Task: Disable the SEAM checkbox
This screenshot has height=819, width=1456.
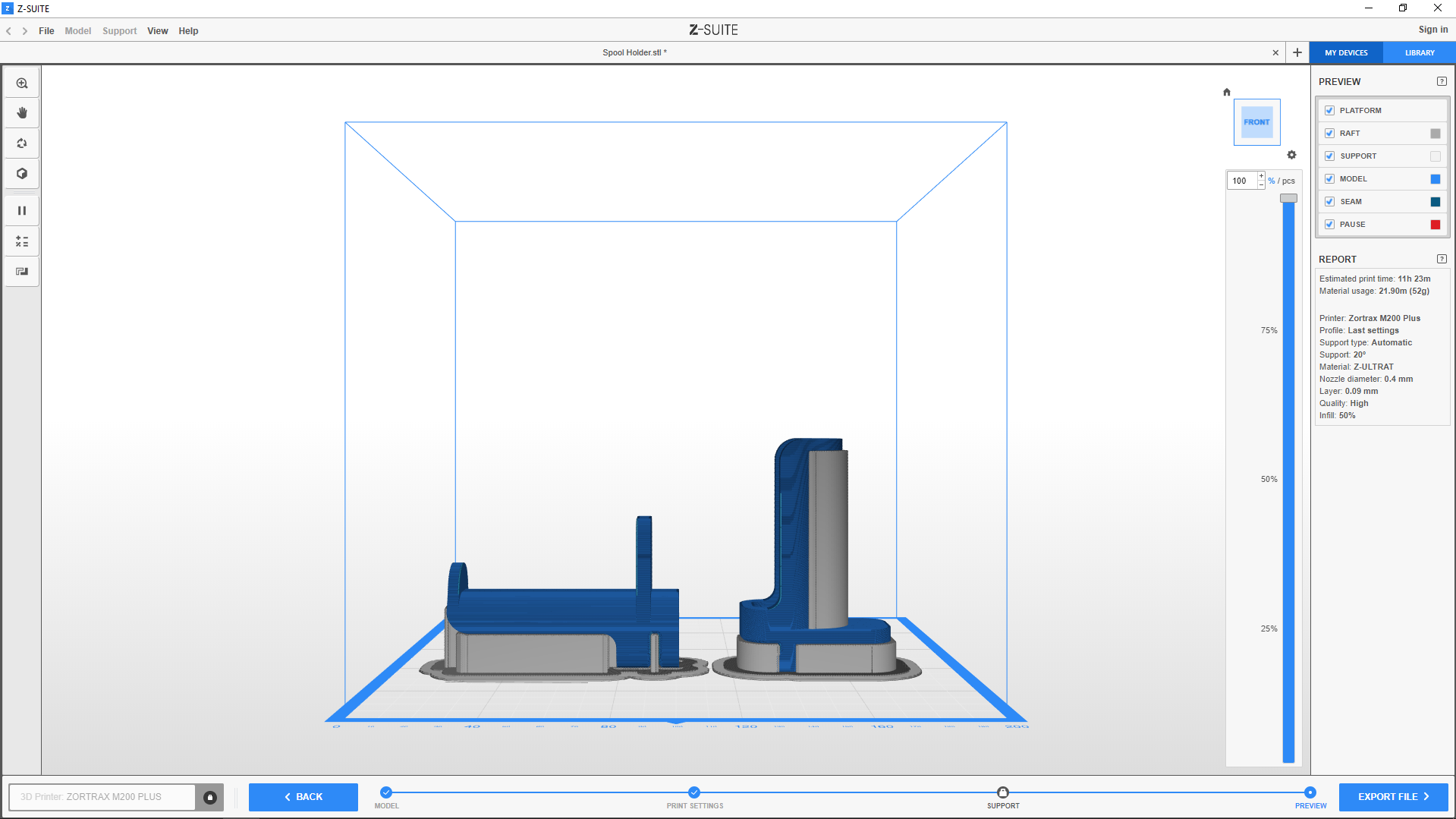Action: point(1329,202)
